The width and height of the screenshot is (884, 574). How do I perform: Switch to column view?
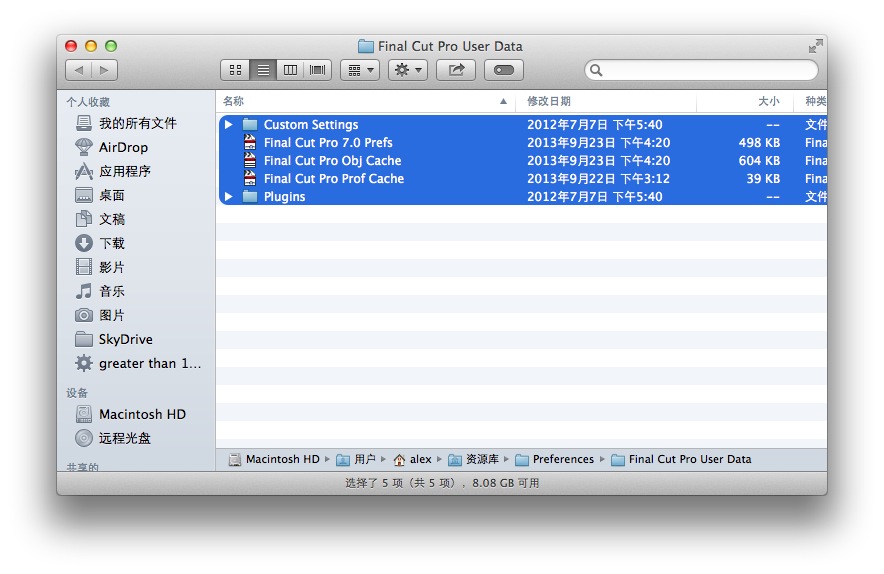click(290, 70)
